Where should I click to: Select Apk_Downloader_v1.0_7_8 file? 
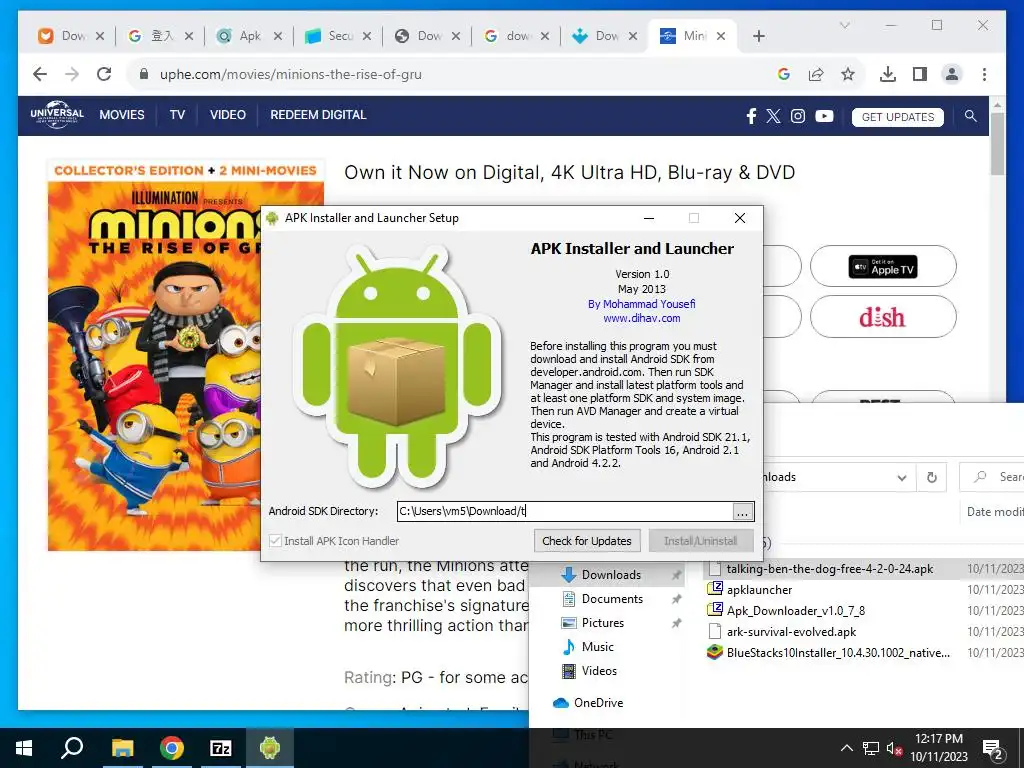click(795, 611)
